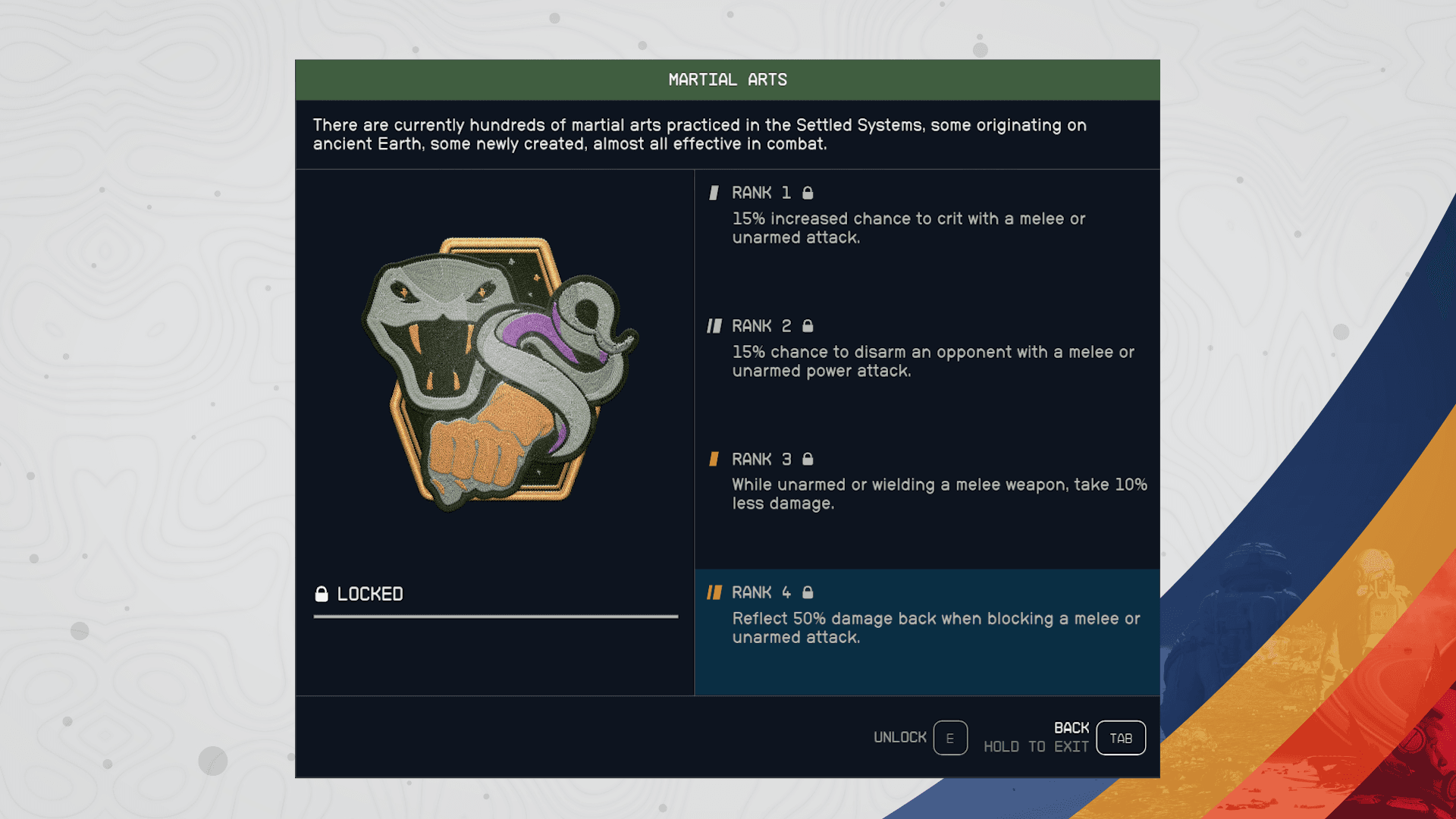Click the E key Unlock button

[x=950, y=738]
